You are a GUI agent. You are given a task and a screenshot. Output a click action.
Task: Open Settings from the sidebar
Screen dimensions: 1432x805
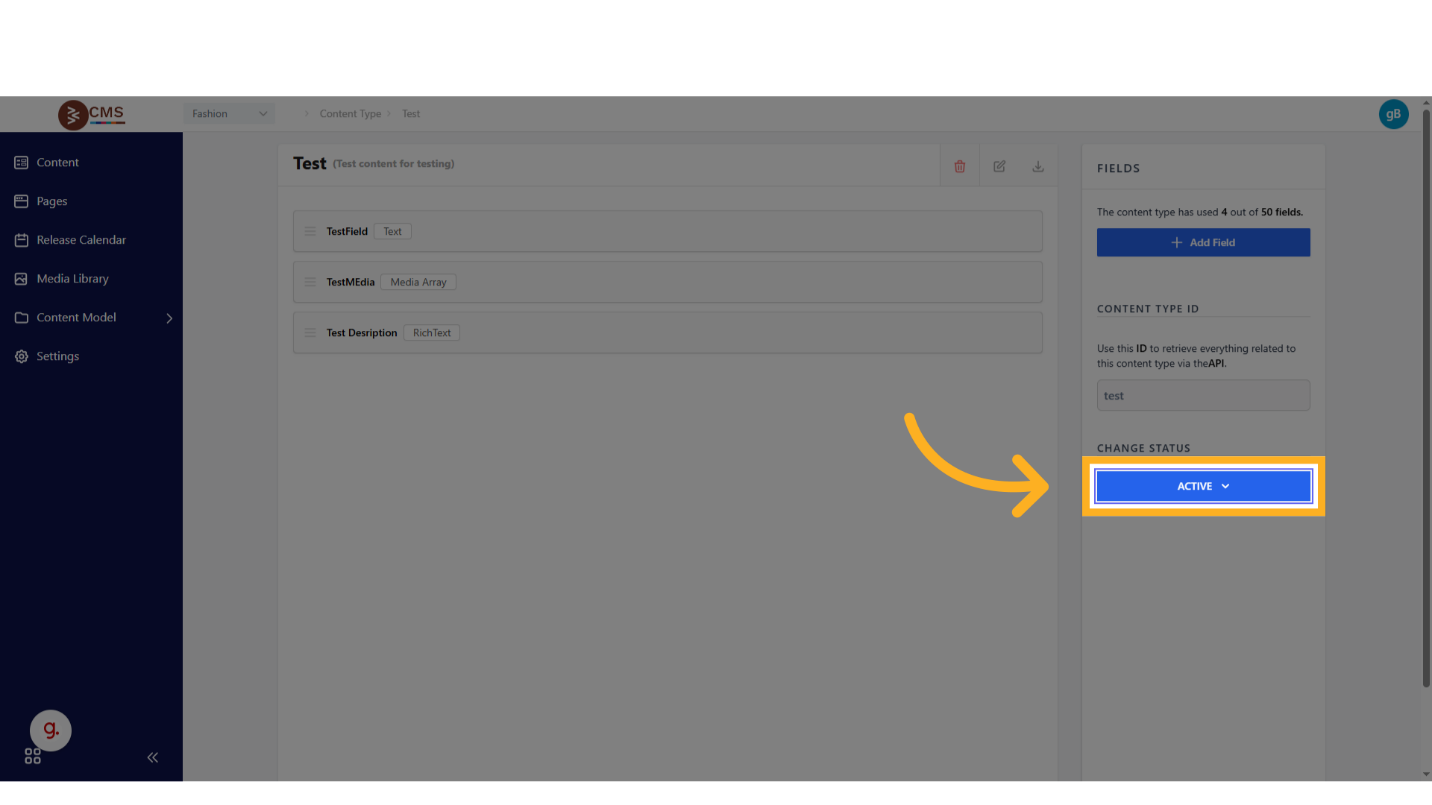click(57, 356)
